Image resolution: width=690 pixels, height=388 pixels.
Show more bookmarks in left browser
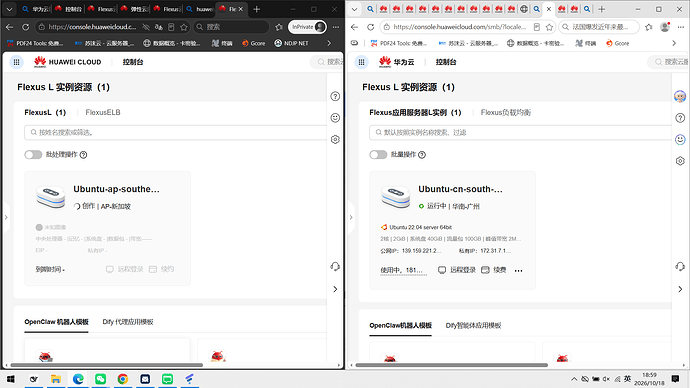click(329, 44)
